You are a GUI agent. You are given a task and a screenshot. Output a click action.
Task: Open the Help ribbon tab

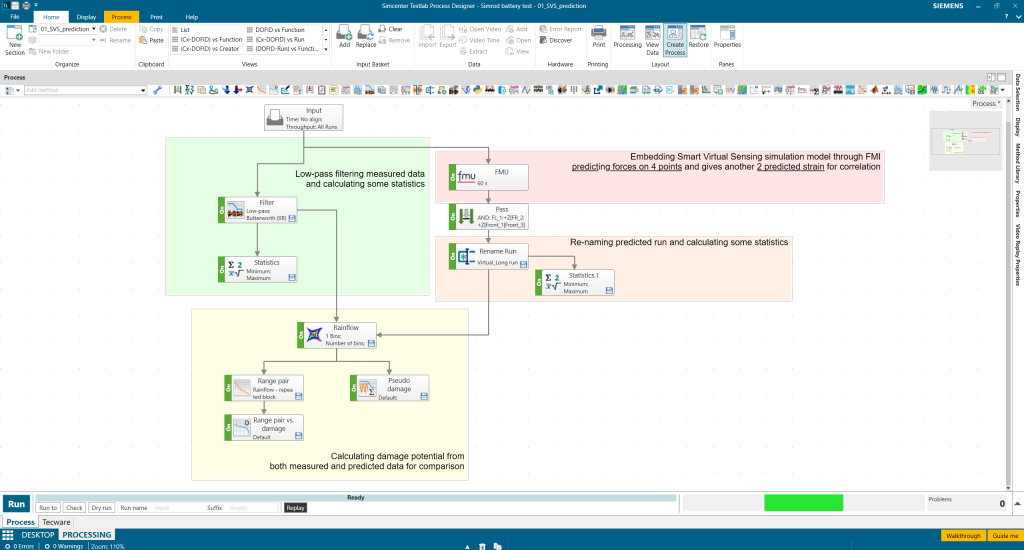coord(191,17)
